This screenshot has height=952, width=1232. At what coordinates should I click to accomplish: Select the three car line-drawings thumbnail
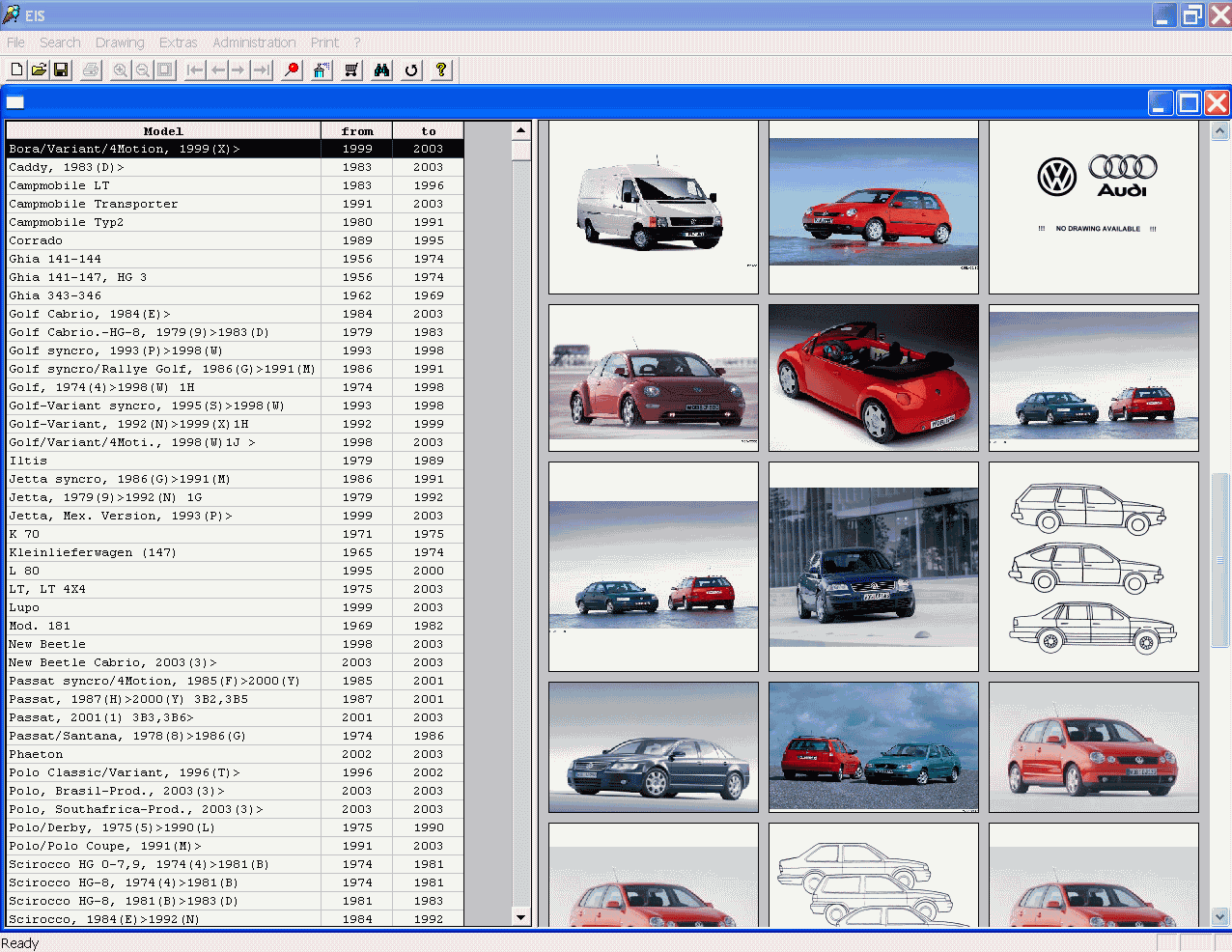pos(1094,567)
